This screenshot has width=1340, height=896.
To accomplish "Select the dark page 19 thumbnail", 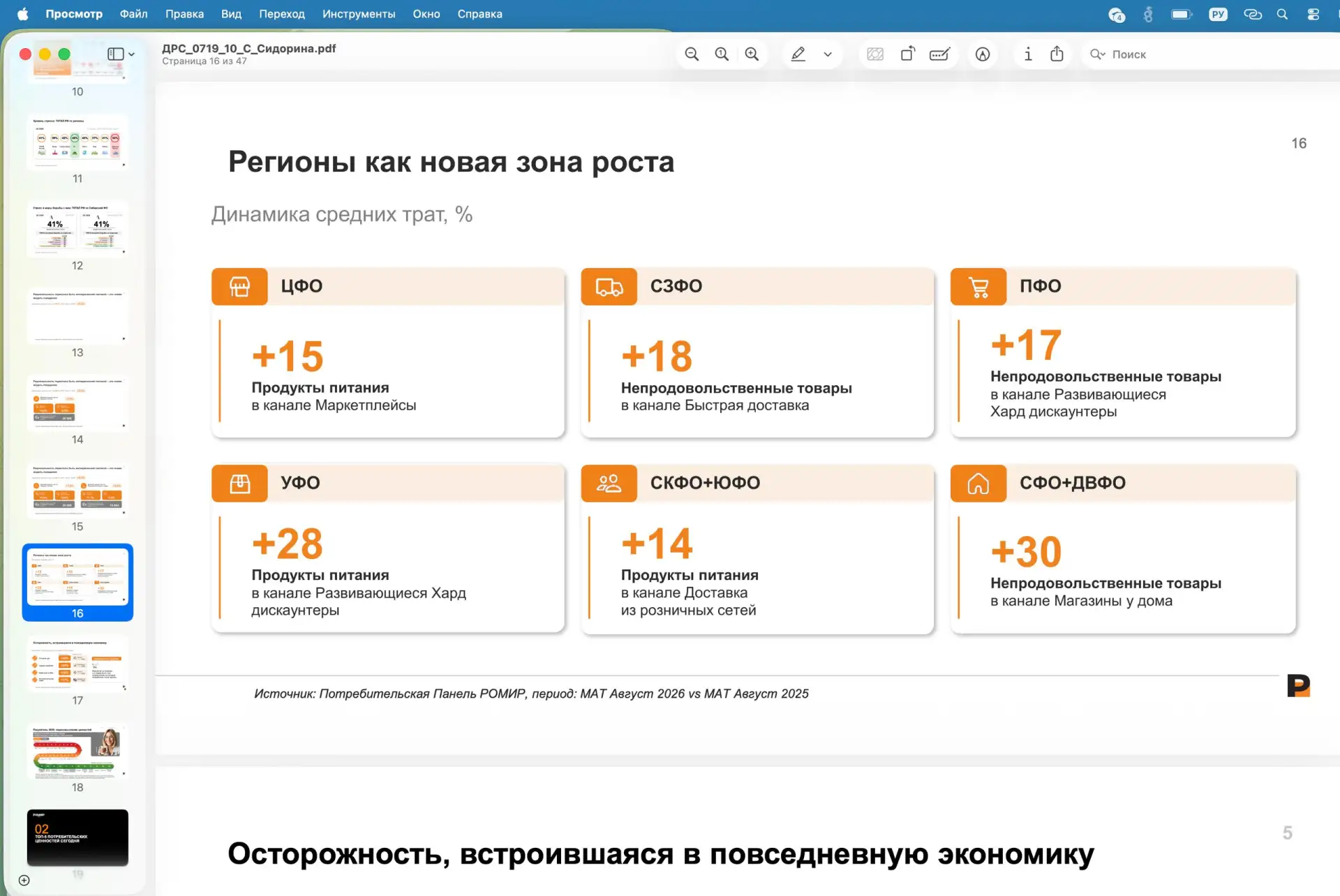I will [77, 837].
